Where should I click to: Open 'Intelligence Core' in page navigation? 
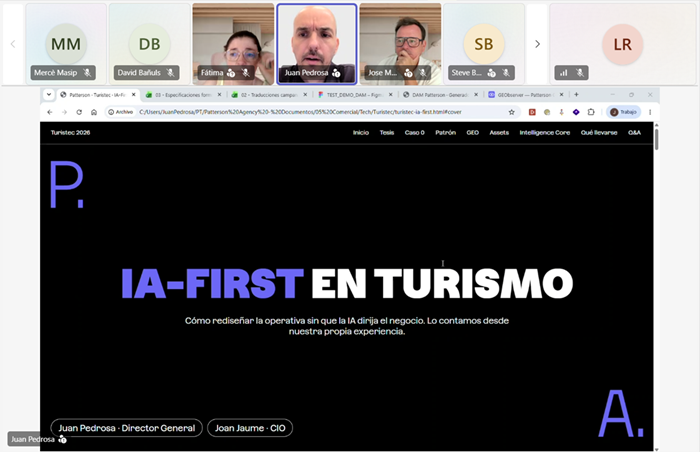545,133
